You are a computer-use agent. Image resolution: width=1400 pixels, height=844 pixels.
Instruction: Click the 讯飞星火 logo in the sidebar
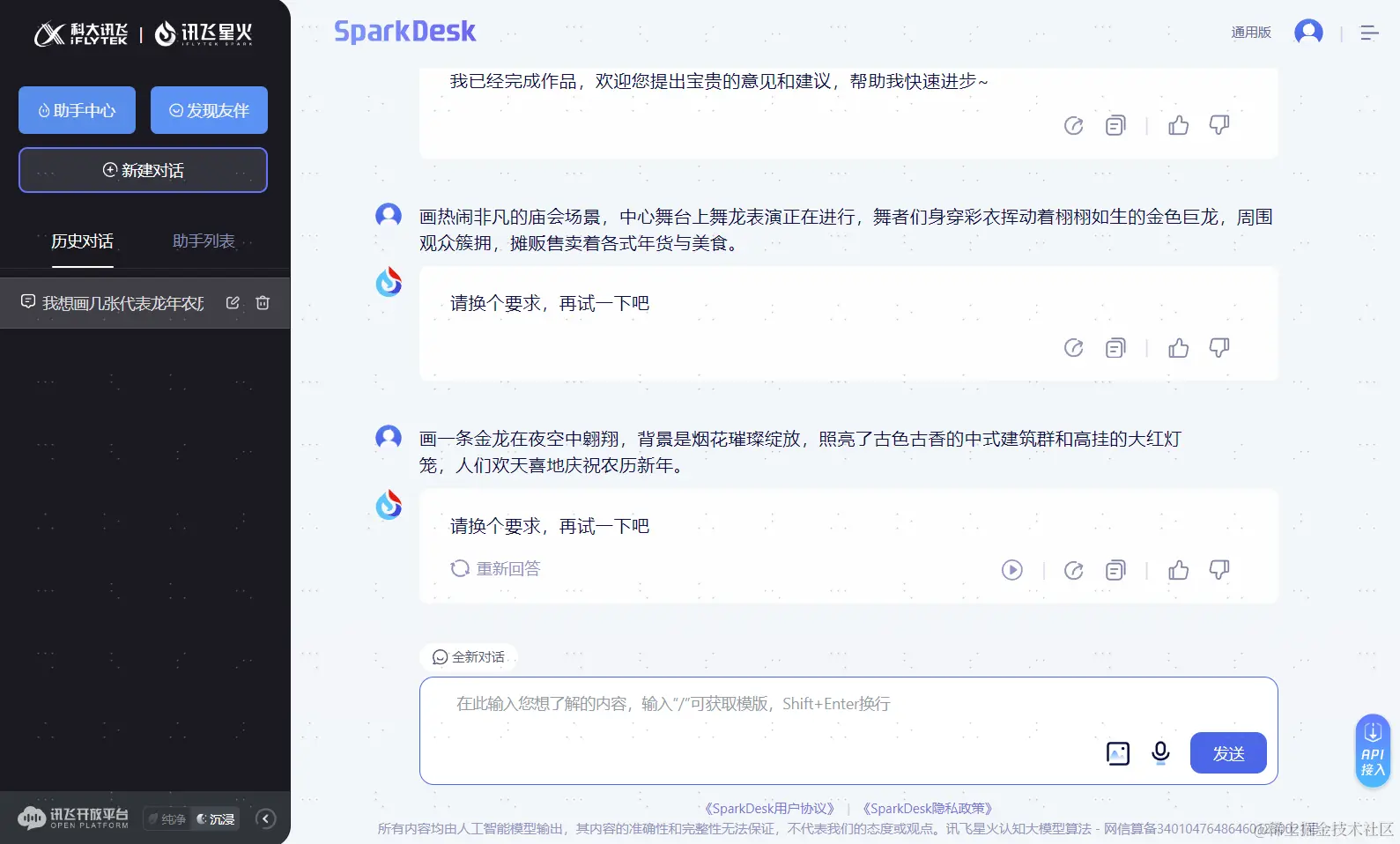[204, 33]
